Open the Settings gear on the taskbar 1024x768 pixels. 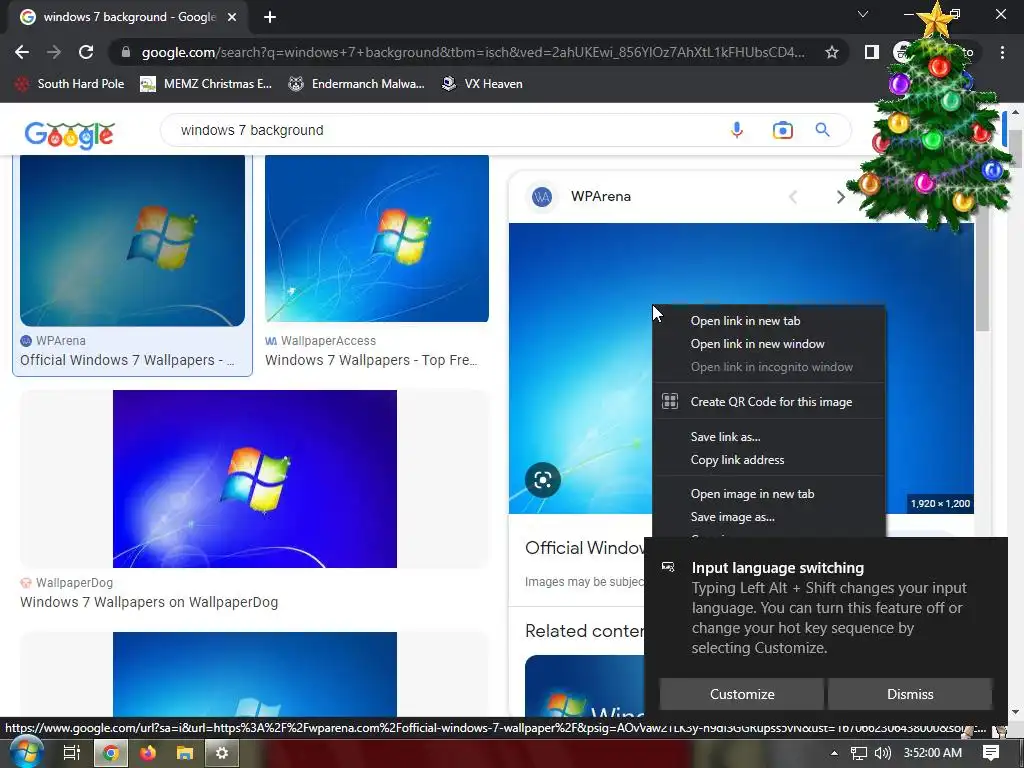coord(222,753)
